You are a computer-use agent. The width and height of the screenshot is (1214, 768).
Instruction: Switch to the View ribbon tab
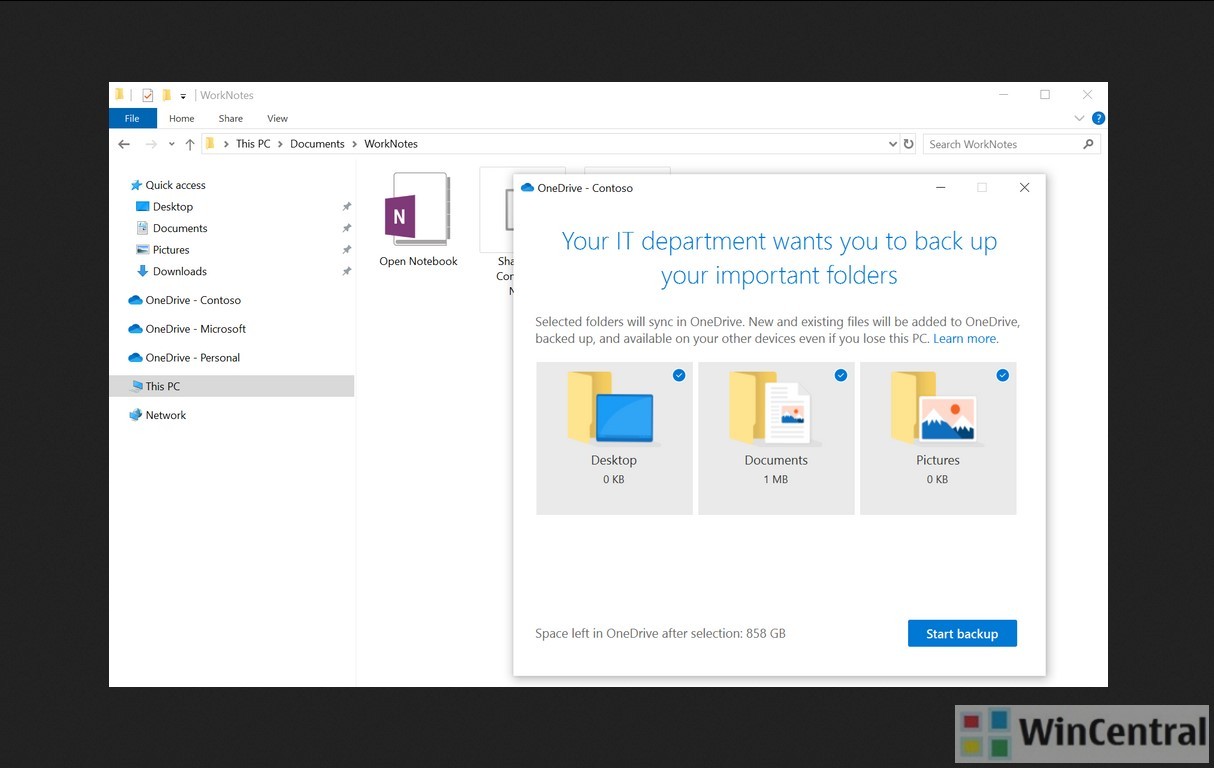coord(277,118)
